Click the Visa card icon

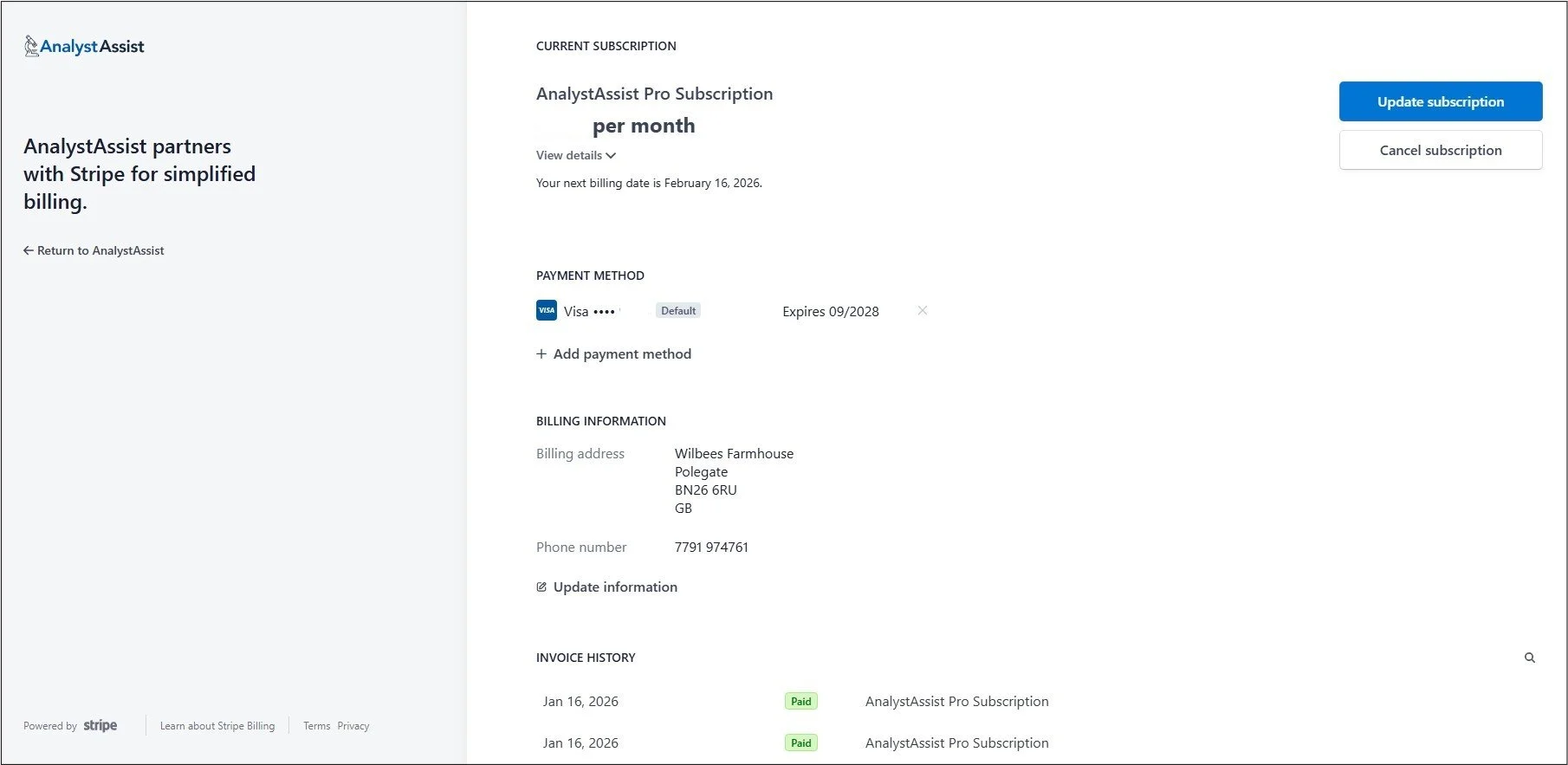(x=547, y=310)
